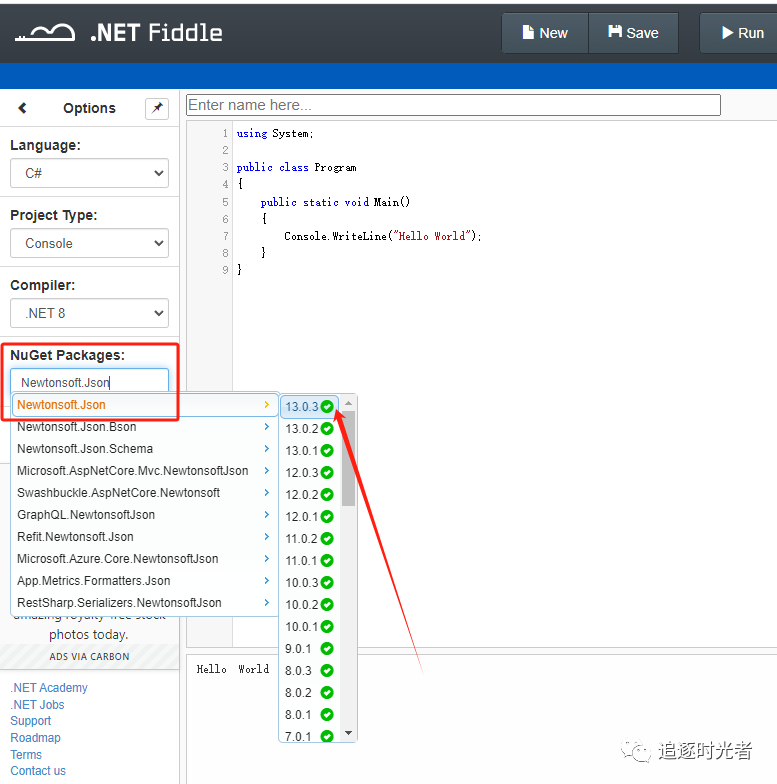Open the Contact us link
Viewport: 777px width, 784px height.
[x=38, y=771]
